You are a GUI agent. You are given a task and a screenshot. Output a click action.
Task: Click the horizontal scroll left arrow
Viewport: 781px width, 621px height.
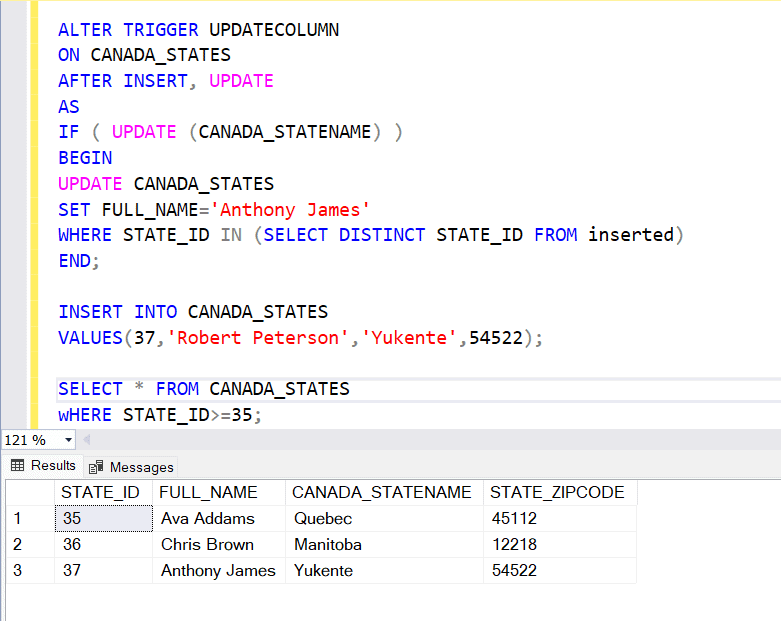click(x=87, y=440)
